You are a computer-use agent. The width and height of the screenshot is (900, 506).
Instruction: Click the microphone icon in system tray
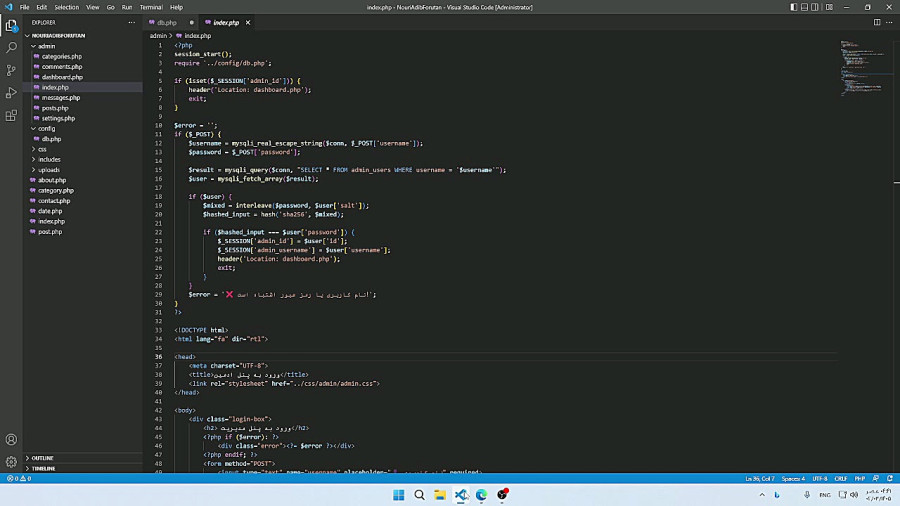[x=806, y=495]
